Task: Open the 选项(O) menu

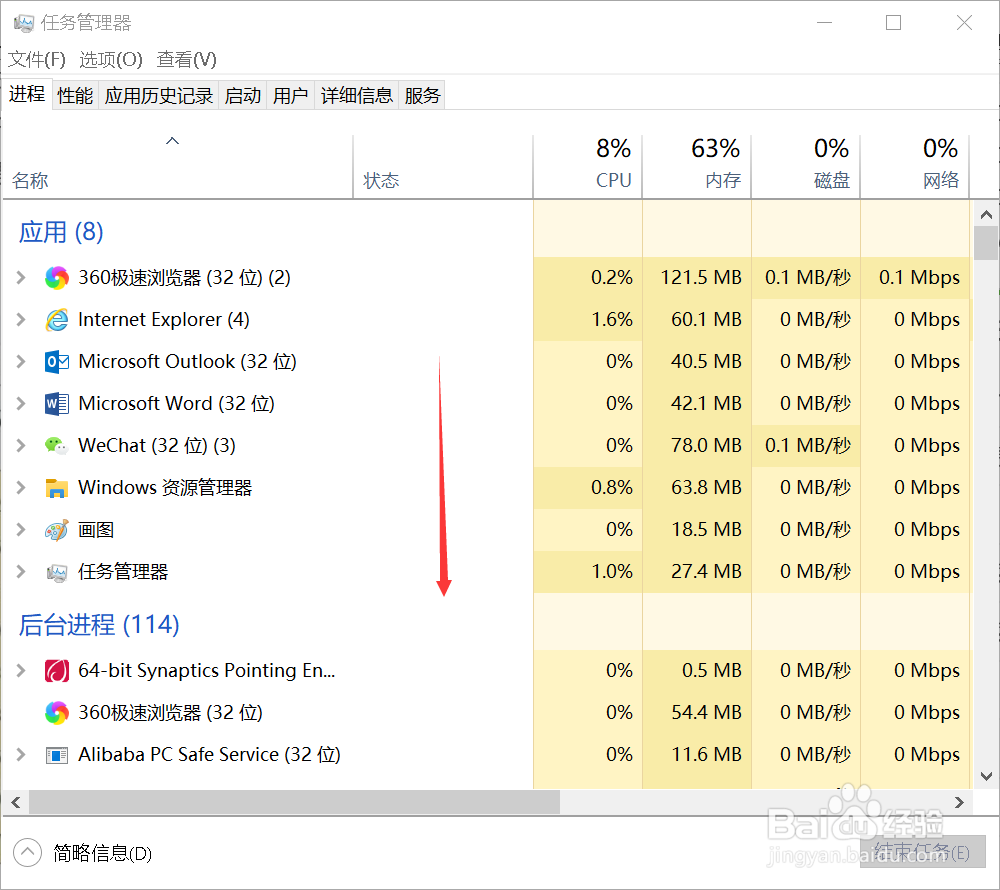Action: (x=111, y=59)
